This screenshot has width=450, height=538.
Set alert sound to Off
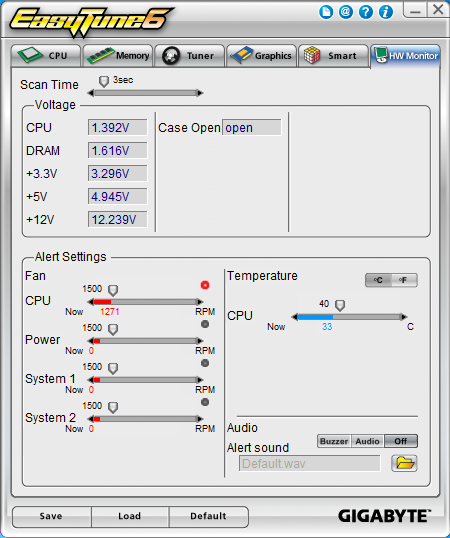click(x=401, y=441)
